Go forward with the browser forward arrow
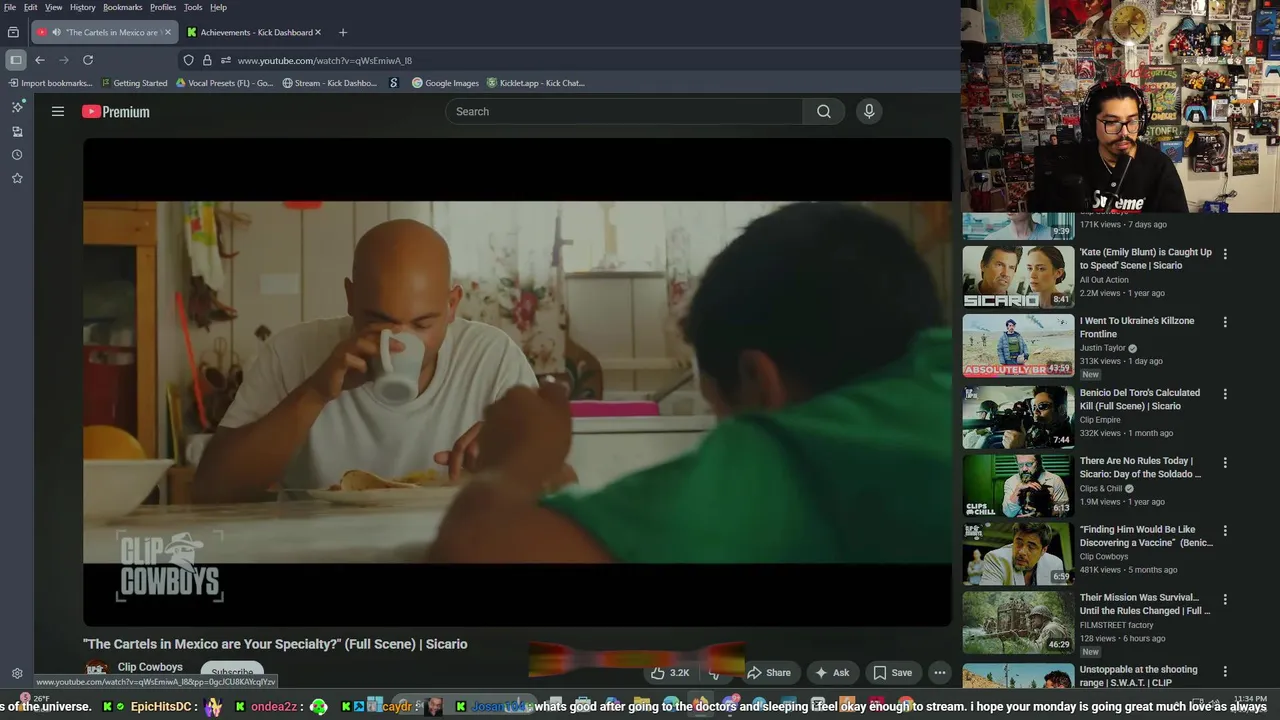This screenshot has height=720, width=1280. [x=64, y=60]
